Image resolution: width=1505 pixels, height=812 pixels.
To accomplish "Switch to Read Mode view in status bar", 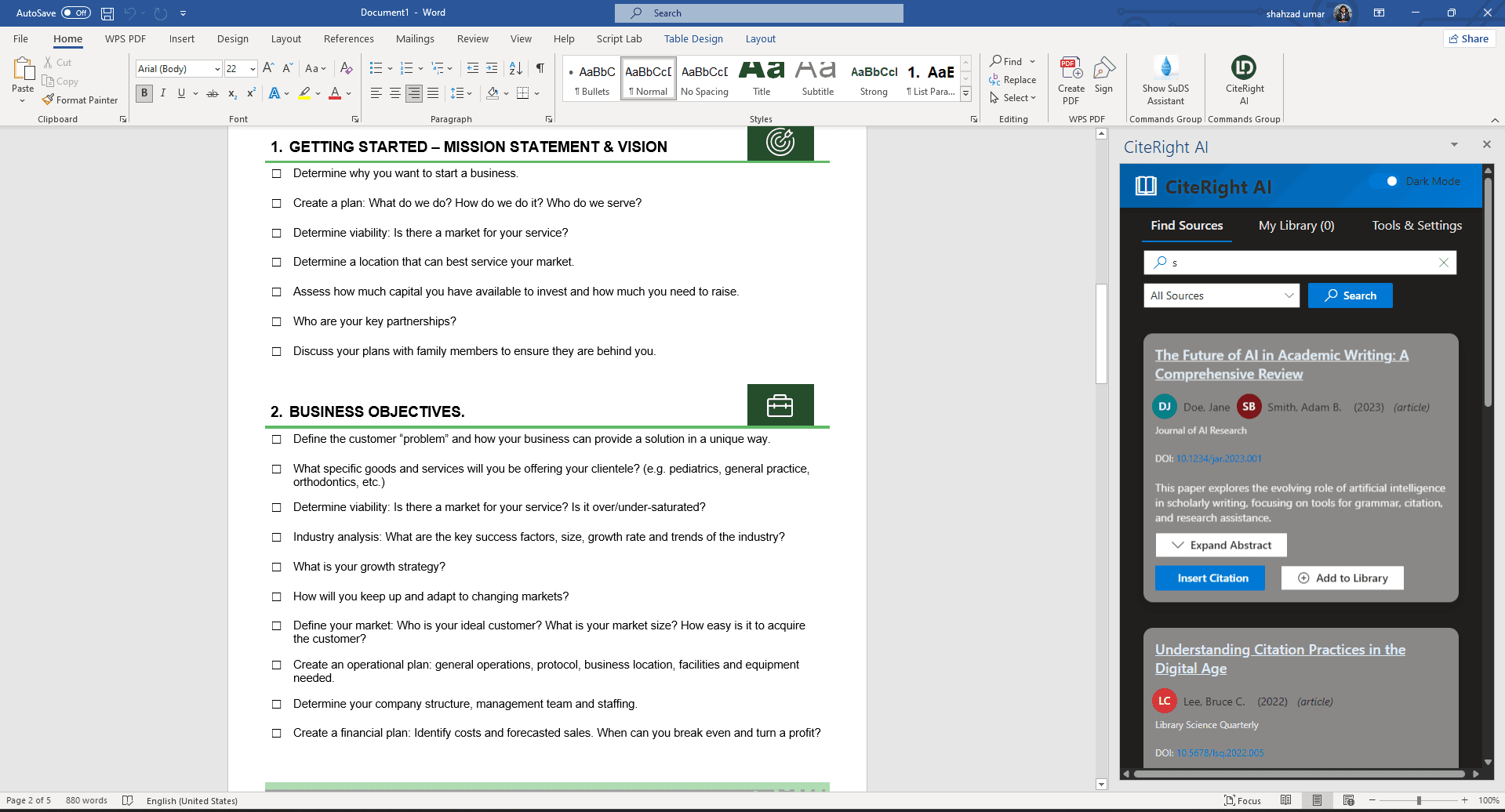I will (1285, 800).
